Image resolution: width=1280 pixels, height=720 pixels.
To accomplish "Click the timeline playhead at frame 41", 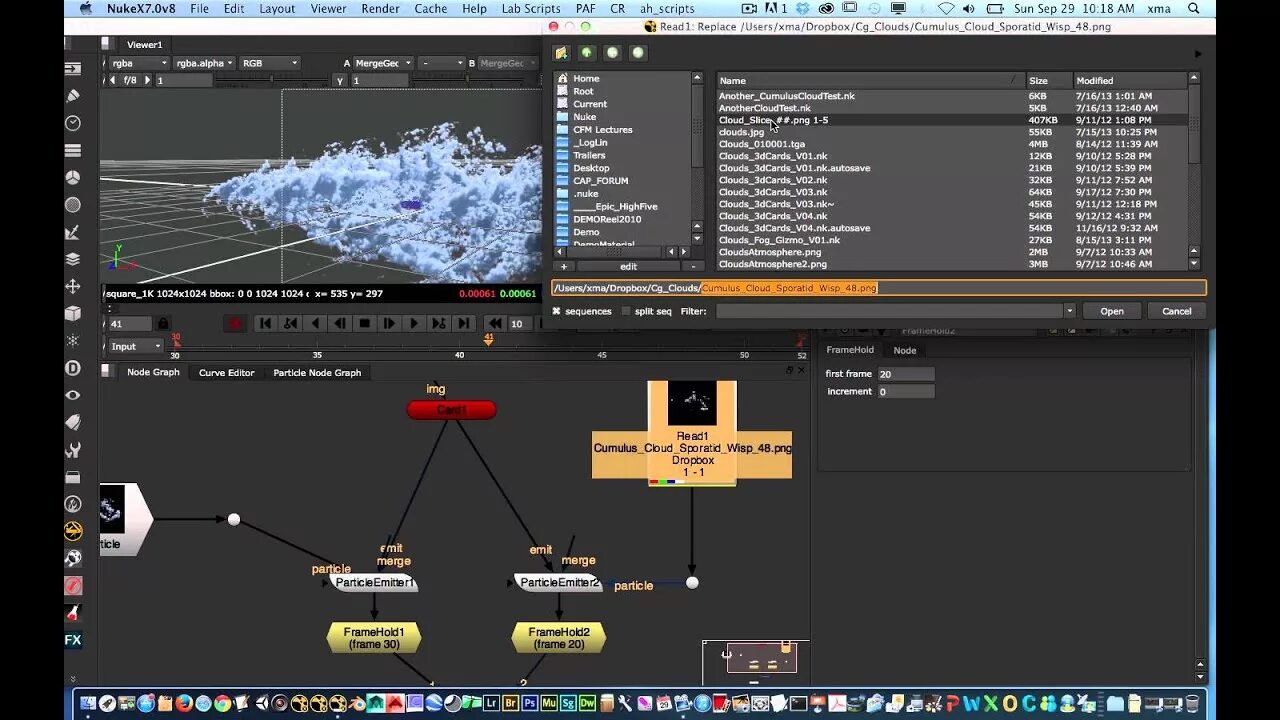I will coord(488,340).
